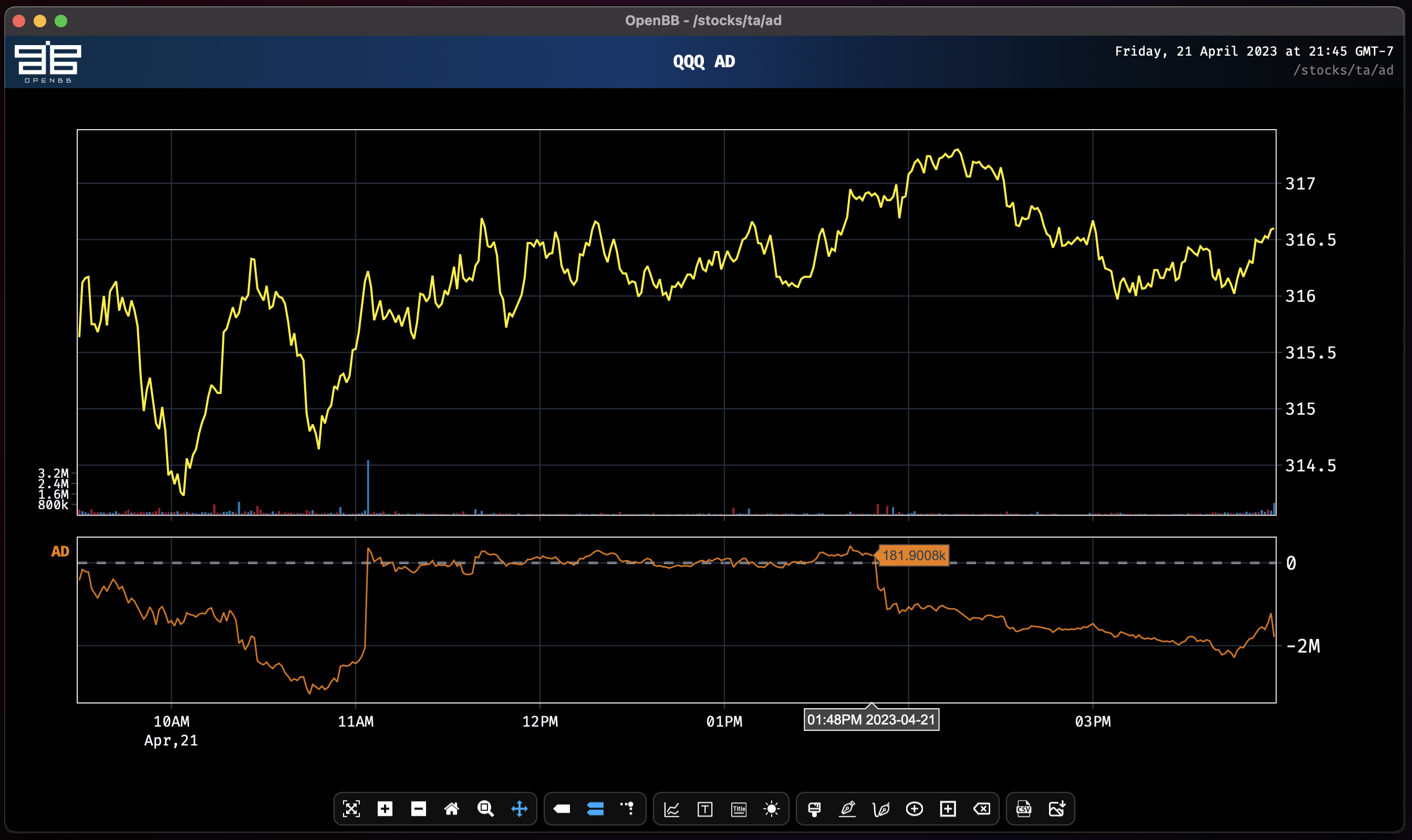Image resolution: width=1412 pixels, height=840 pixels.
Task: Edit the chart title via Title icon
Action: click(x=739, y=809)
